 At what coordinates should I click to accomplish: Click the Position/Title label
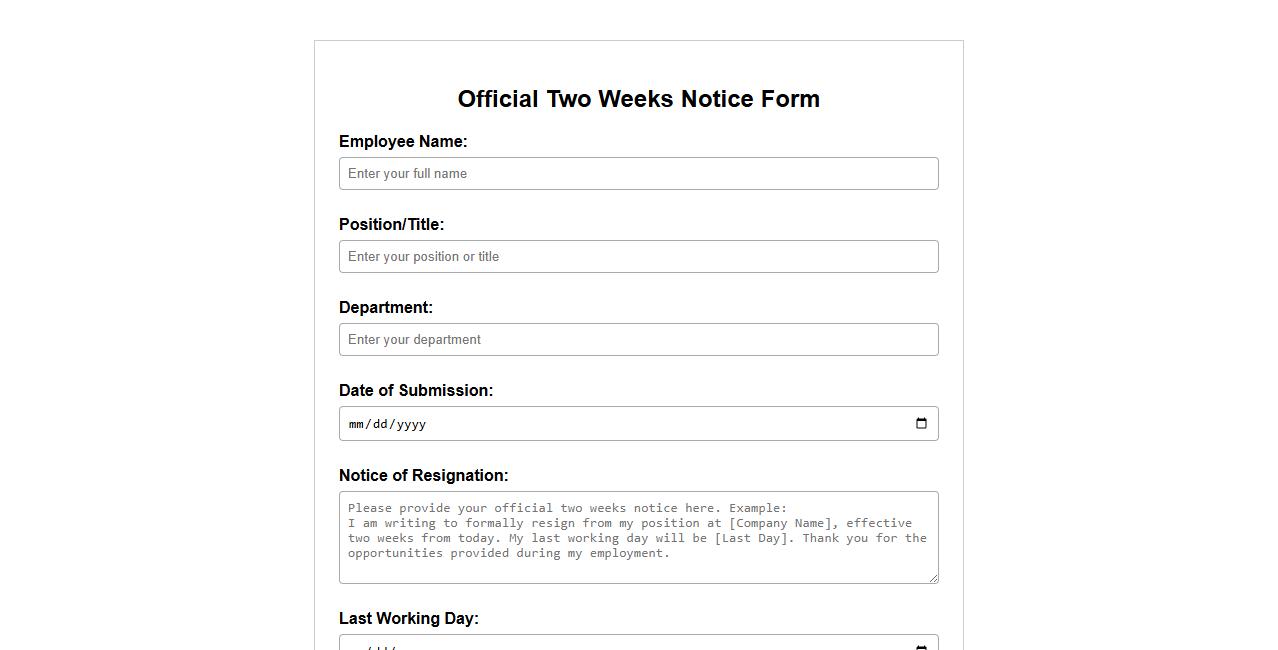(x=391, y=224)
